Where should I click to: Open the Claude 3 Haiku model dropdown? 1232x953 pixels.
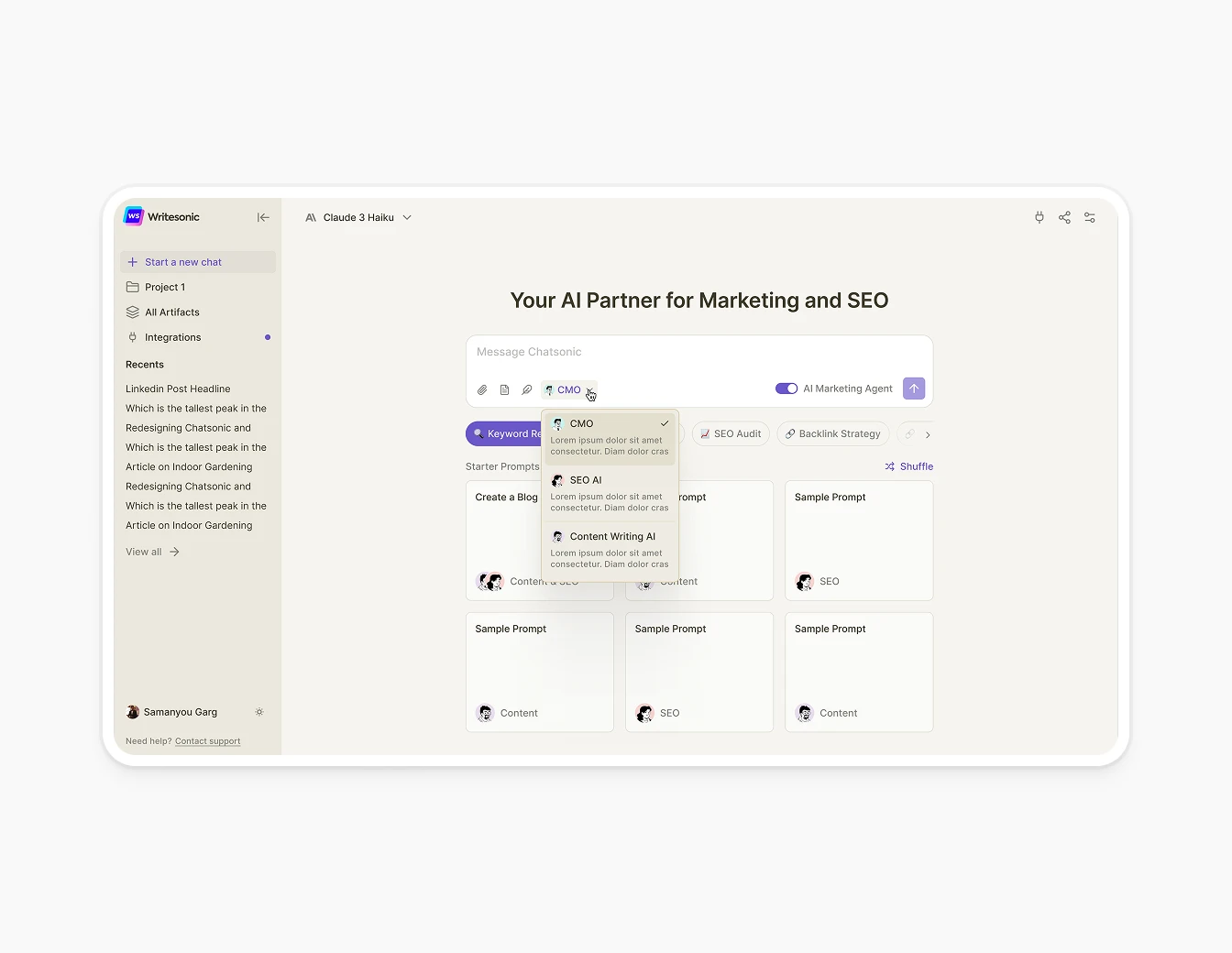pyautogui.click(x=357, y=217)
